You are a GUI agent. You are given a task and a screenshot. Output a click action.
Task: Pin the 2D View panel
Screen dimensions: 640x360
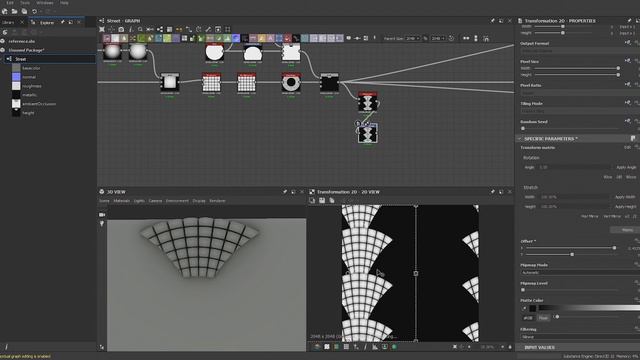[493, 191]
